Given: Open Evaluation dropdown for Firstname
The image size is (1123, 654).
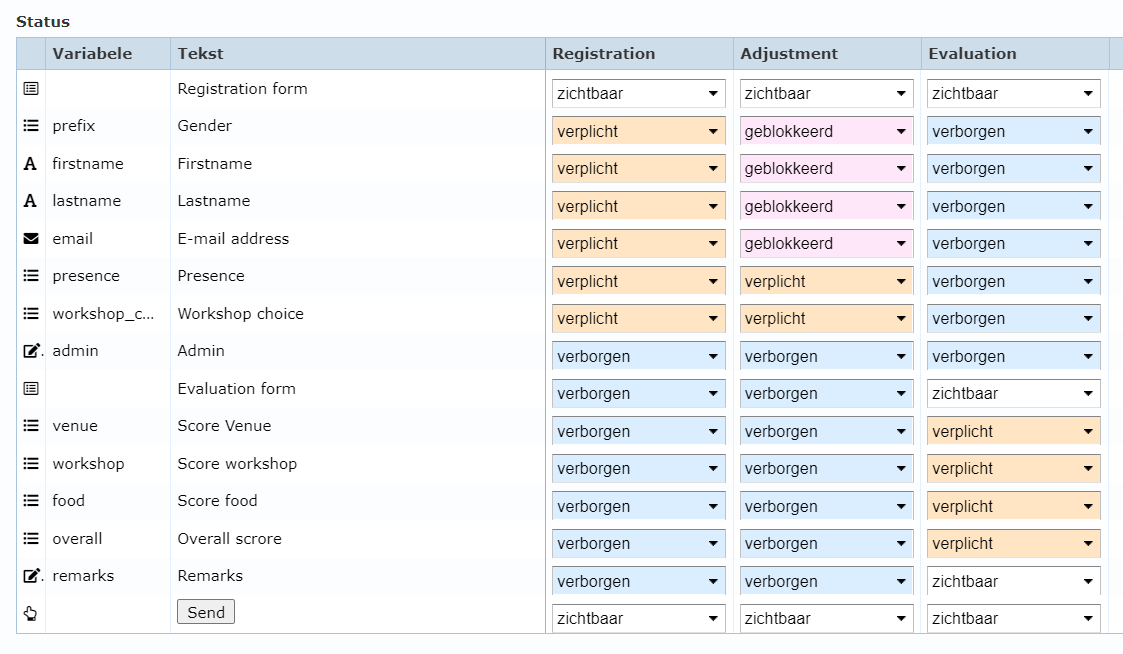Looking at the screenshot, I should point(1013,169).
